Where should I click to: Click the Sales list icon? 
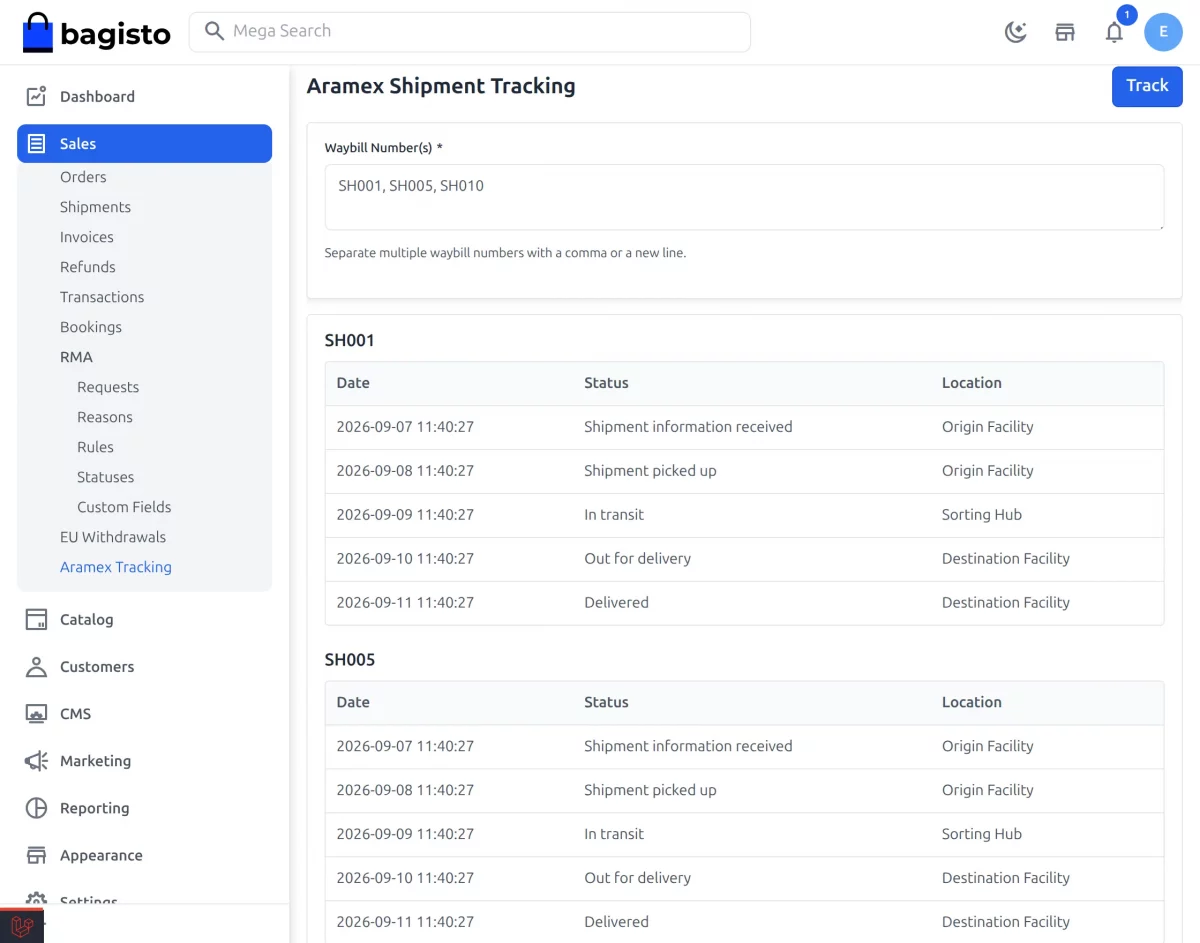click(36, 143)
